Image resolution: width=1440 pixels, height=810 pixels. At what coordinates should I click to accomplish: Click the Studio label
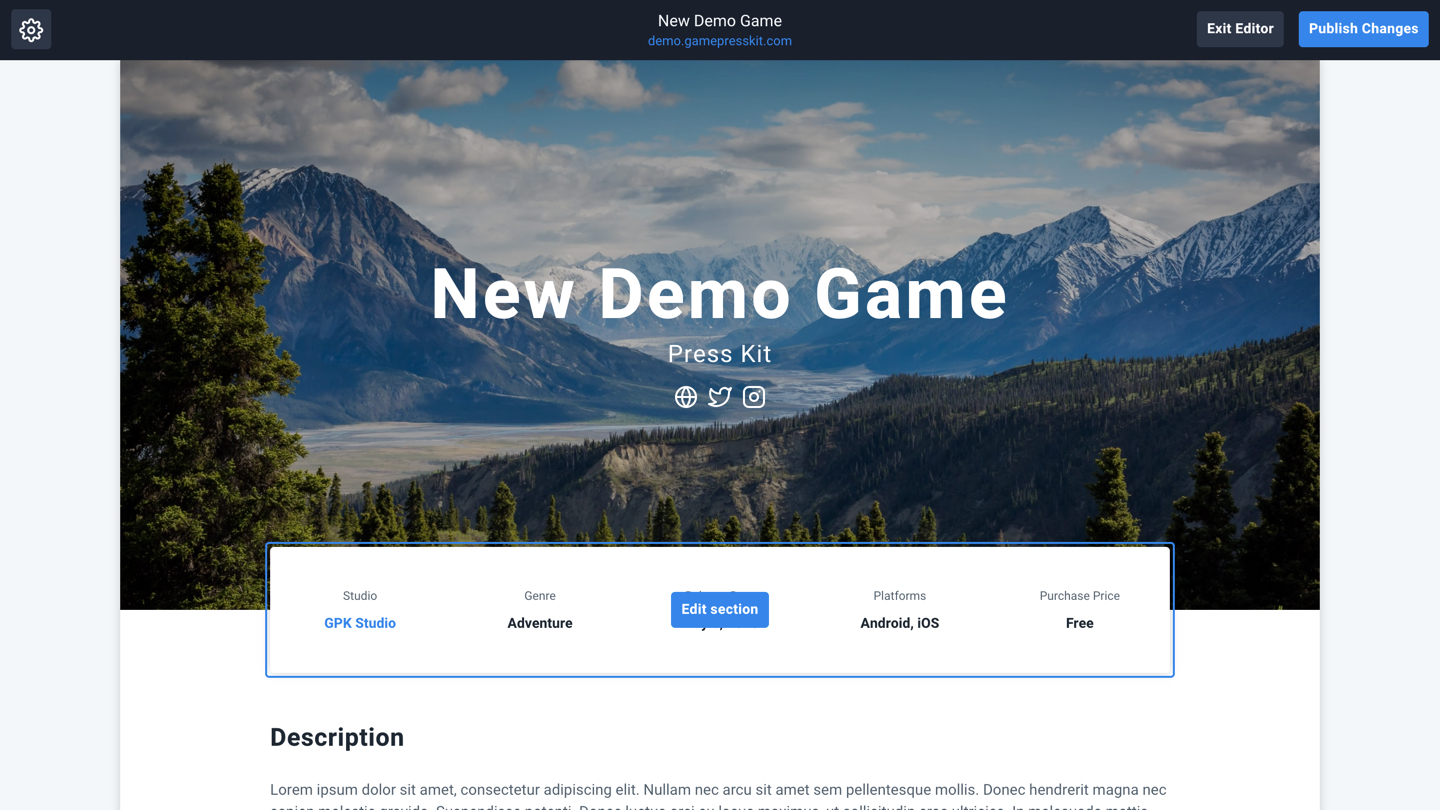click(360, 596)
